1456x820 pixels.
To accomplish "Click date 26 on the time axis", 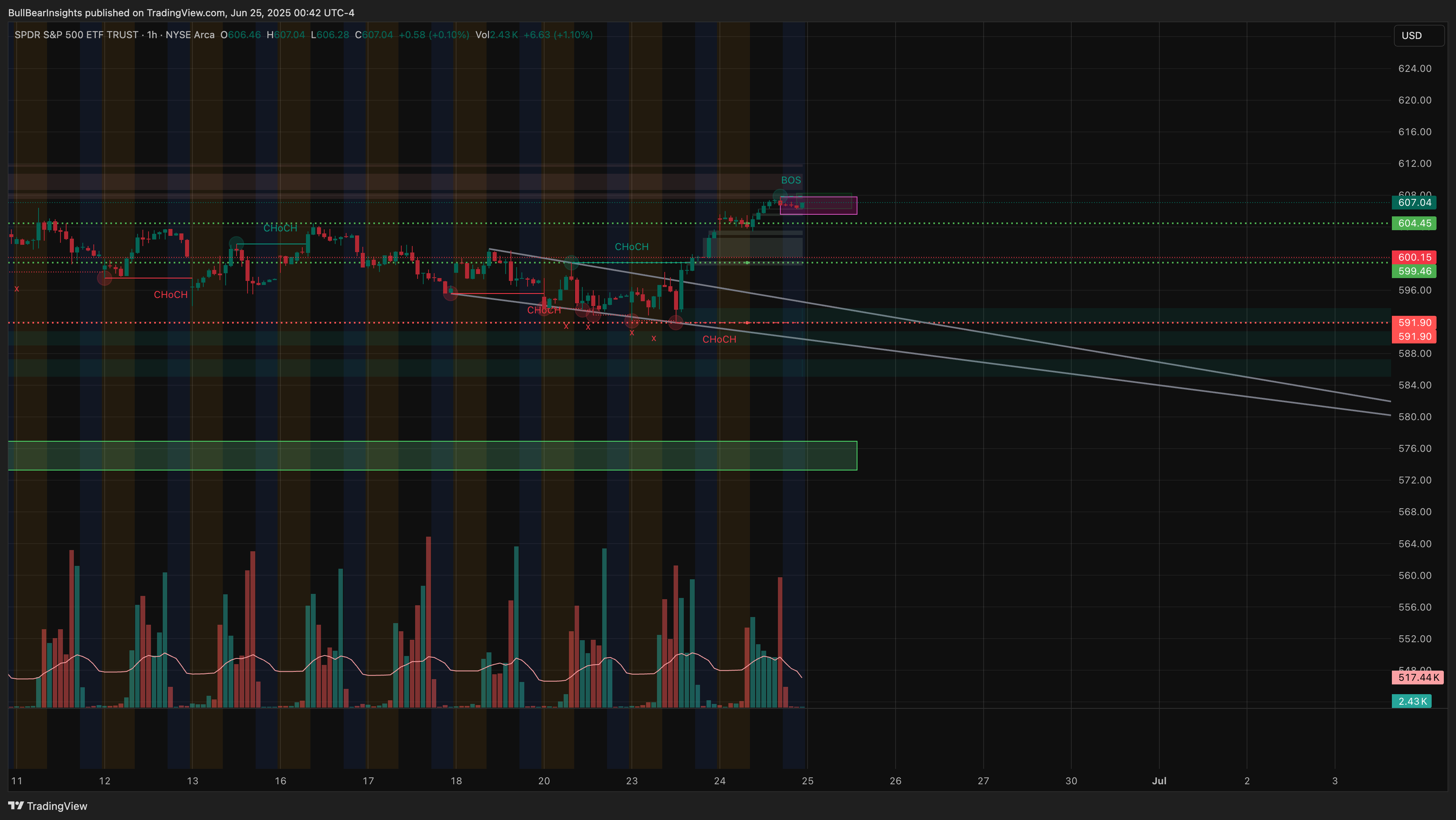I will (x=895, y=781).
